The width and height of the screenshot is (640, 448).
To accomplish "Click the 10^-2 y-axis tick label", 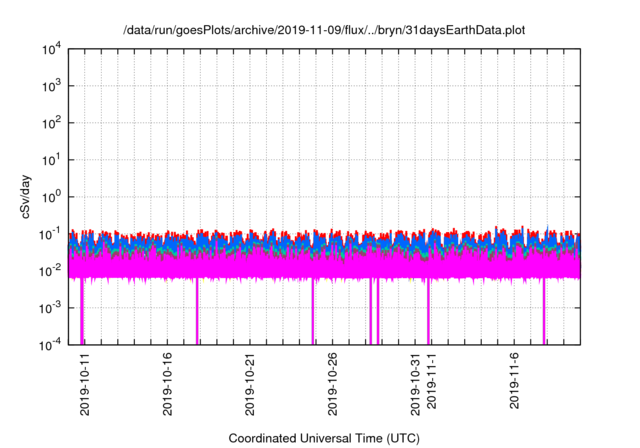I will pos(51,271).
